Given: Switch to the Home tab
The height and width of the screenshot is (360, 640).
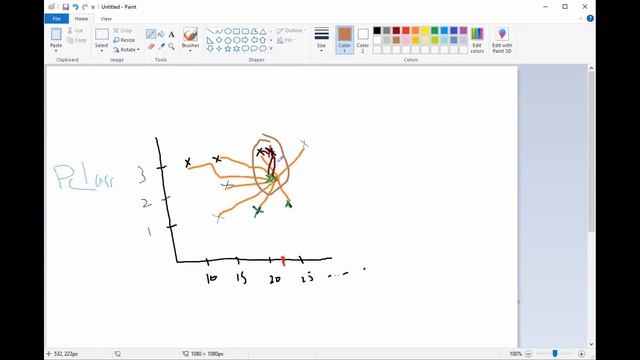Looking at the screenshot, I should pyautogui.click(x=81, y=19).
